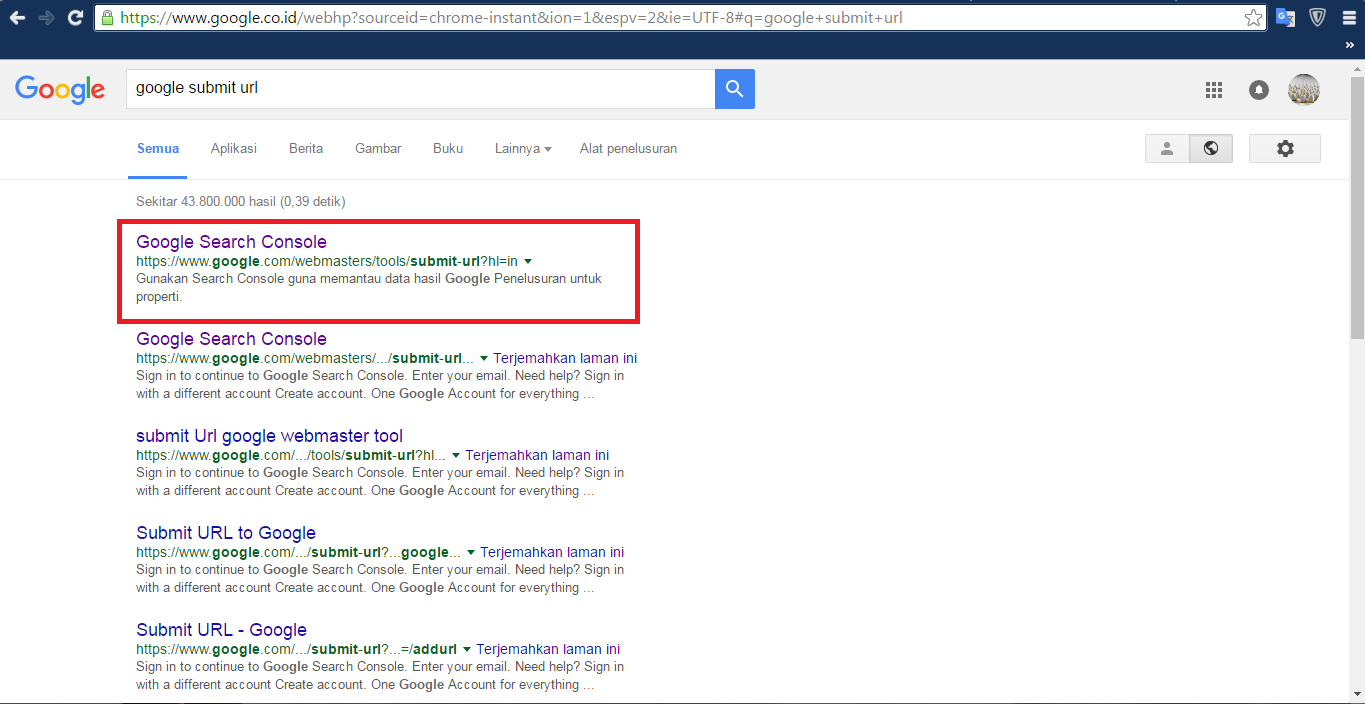The width and height of the screenshot is (1365, 704).
Task: Open search settings gear
Action: tap(1285, 148)
